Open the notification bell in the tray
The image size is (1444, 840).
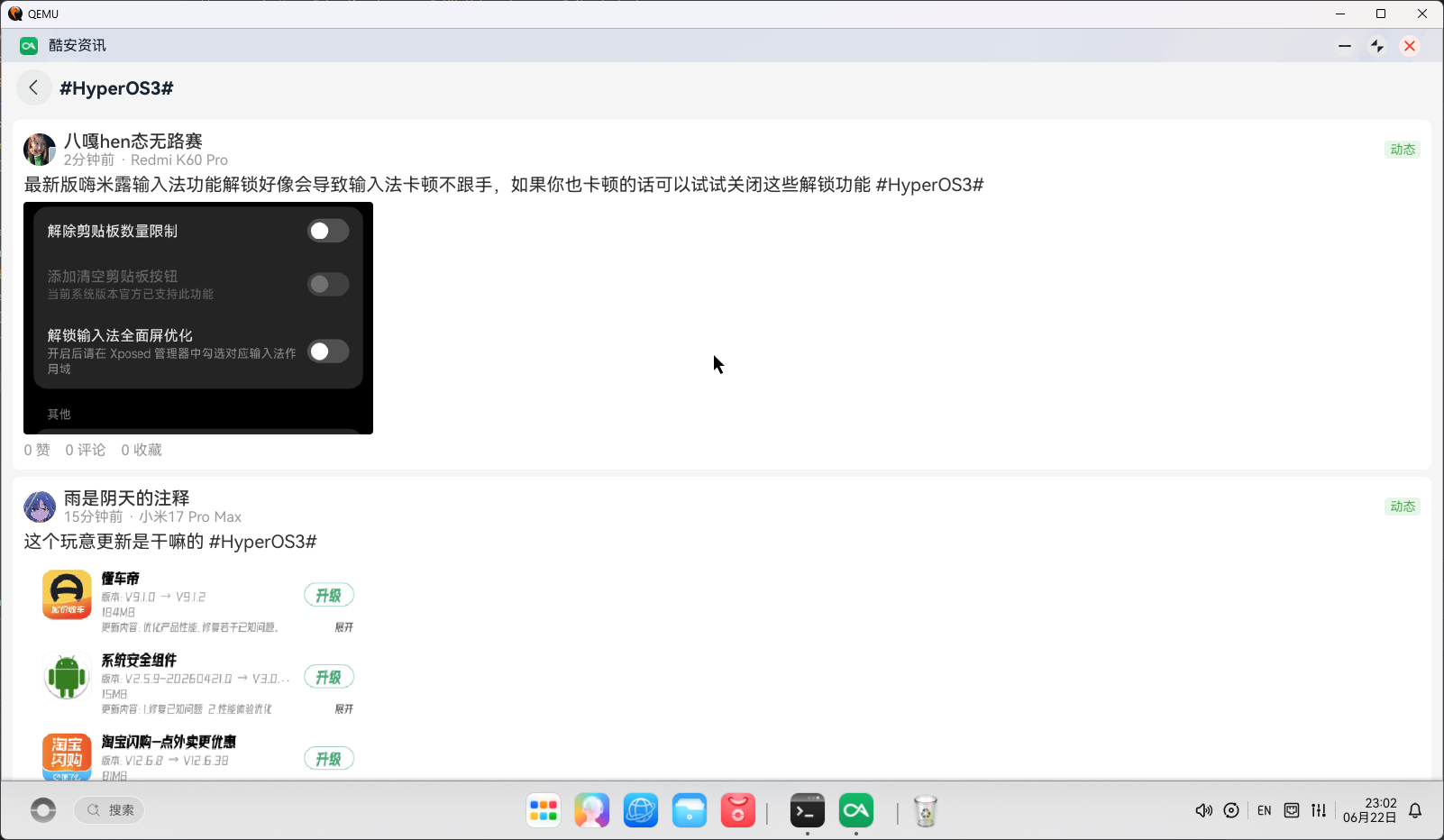point(1415,810)
